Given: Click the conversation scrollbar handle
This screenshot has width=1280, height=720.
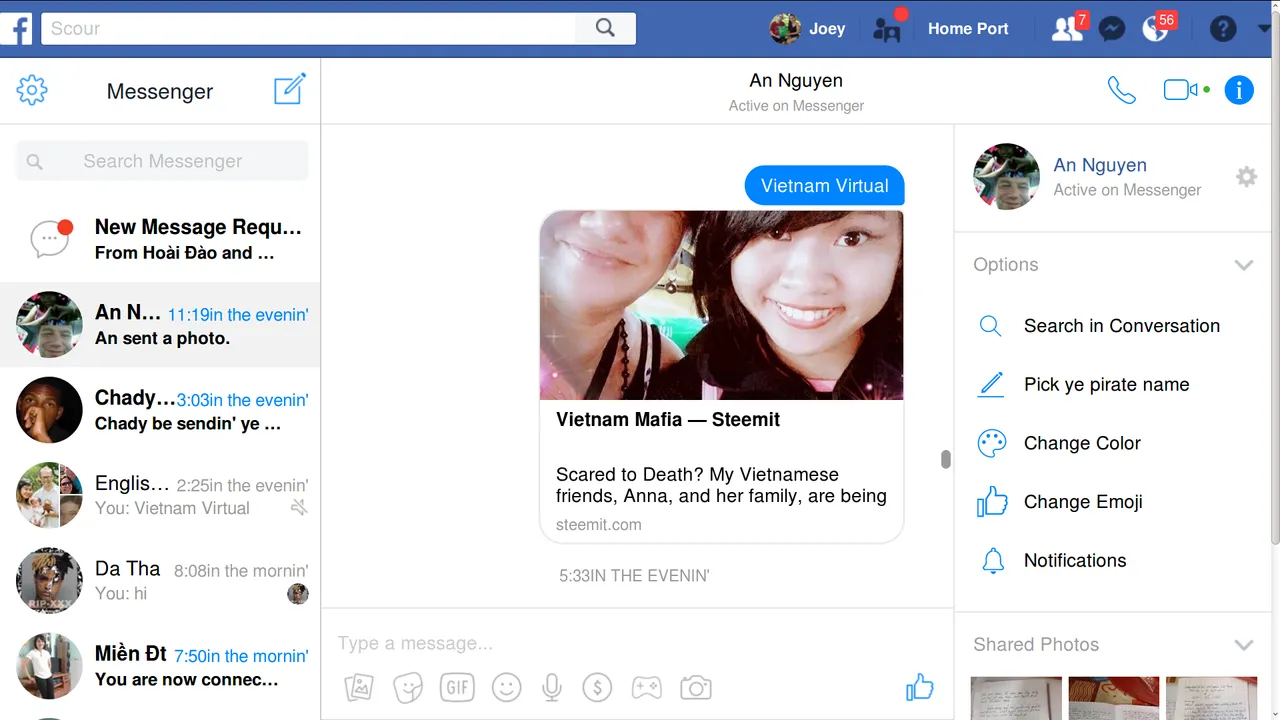Looking at the screenshot, I should pyautogui.click(x=945, y=459).
